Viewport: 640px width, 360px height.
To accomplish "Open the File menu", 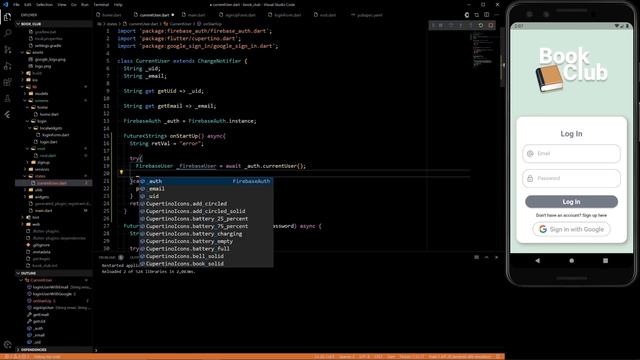I will click(x=16, y=4).
